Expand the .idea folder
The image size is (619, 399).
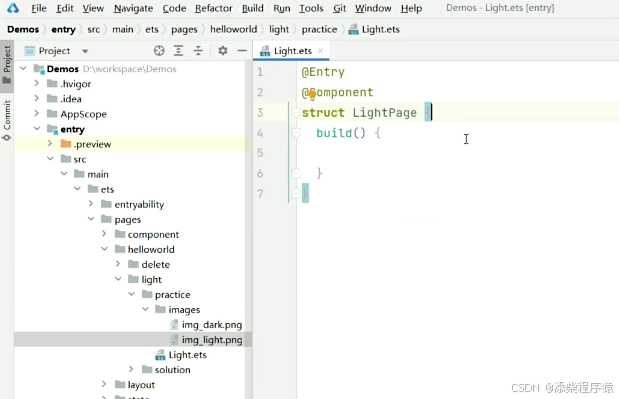(36, 98)
